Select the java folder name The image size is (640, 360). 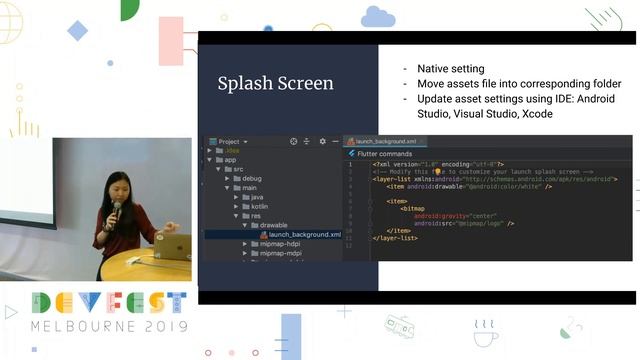pos(257,197)
